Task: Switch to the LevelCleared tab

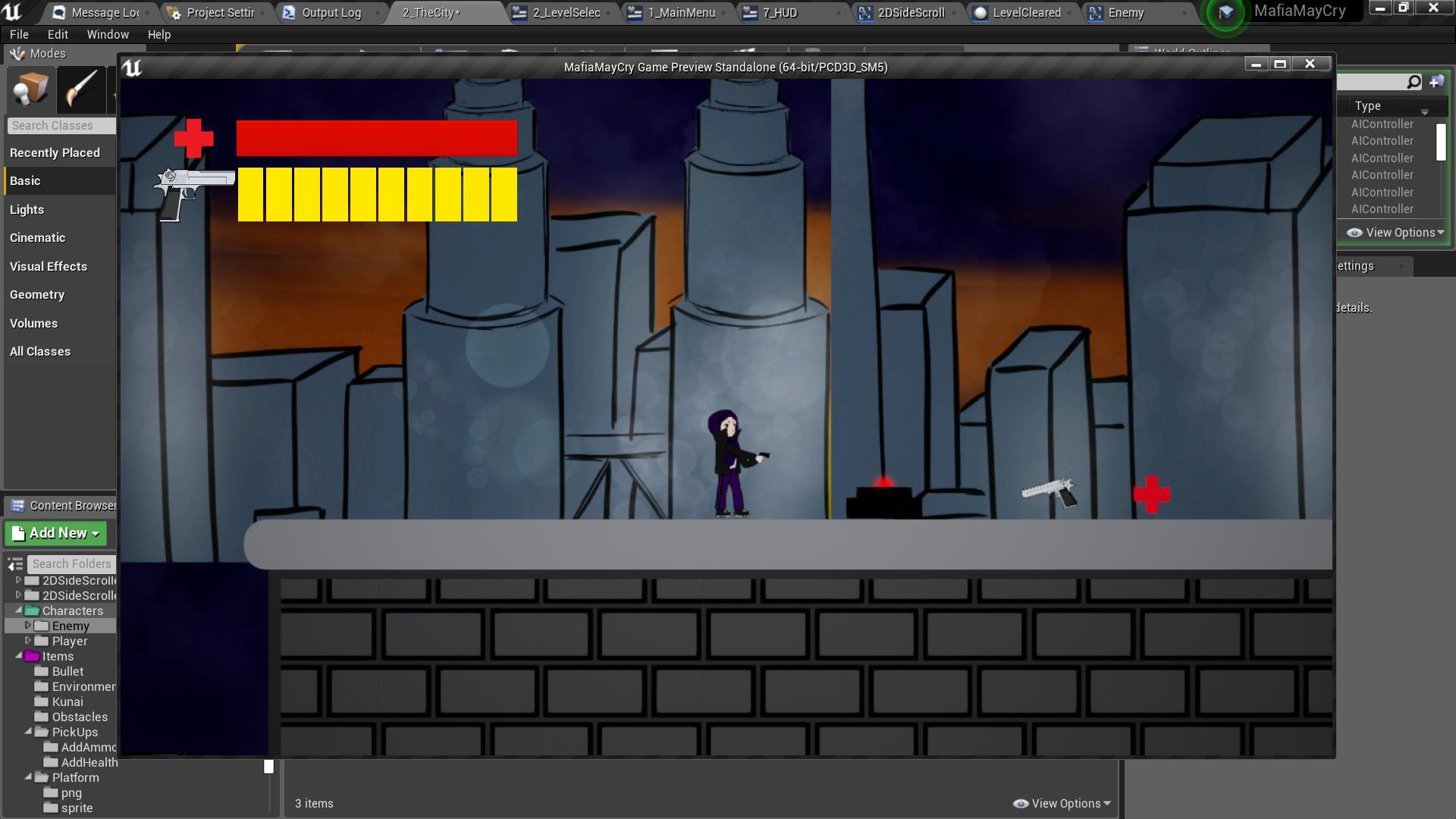Action: click(x=1027, y=13)
